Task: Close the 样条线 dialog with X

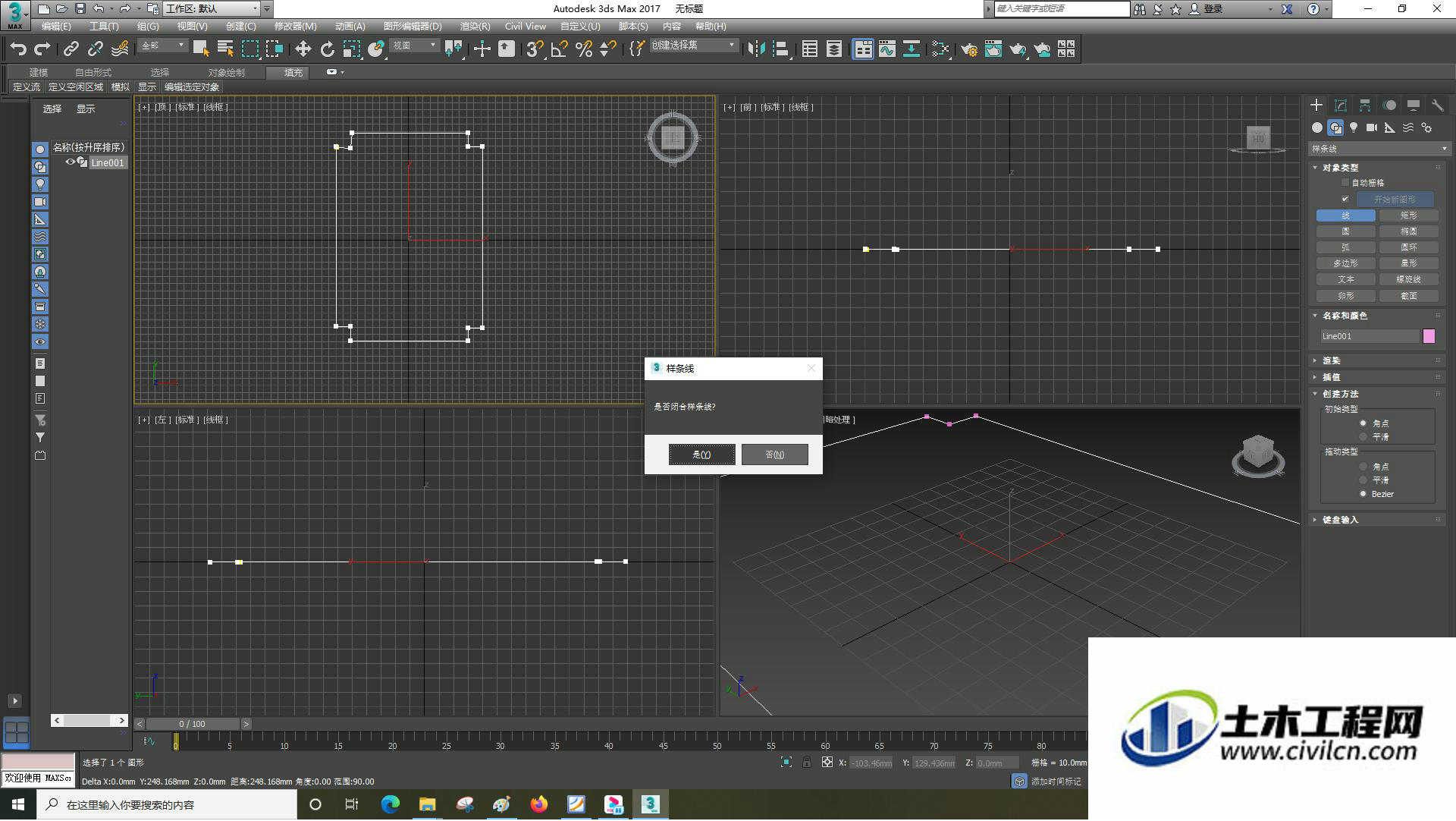Action: [811, 369]
